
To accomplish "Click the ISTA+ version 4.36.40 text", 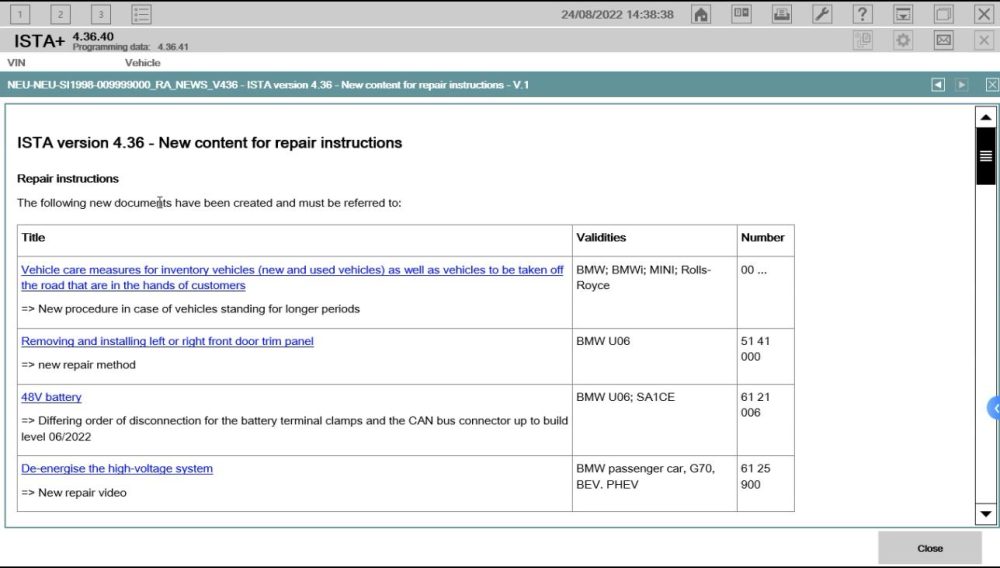I will pyautogui.click(x=64, y=40).
